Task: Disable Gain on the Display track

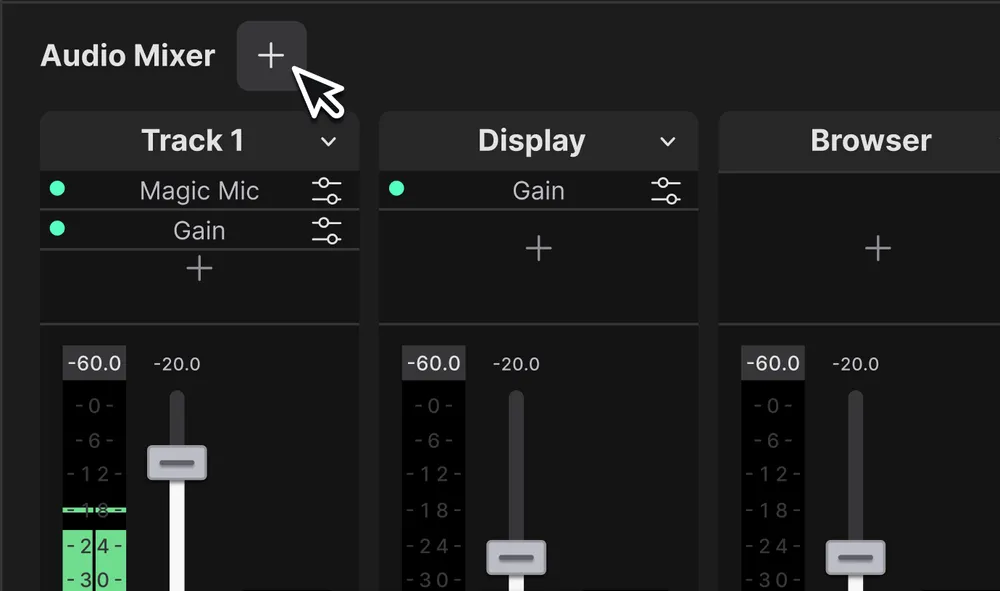Action: (396, 188)
